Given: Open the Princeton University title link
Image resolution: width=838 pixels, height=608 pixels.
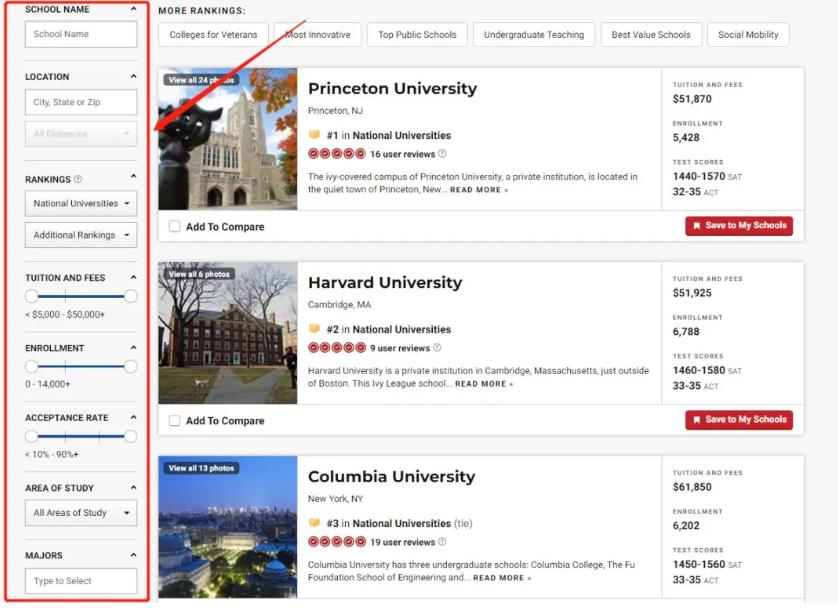Looking at the screenshot, I should [392, 88].
